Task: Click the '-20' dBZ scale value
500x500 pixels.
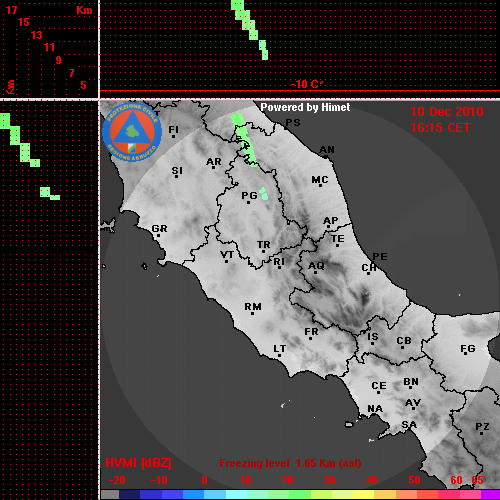Action: pyautogui.click(x=117, y=480)
